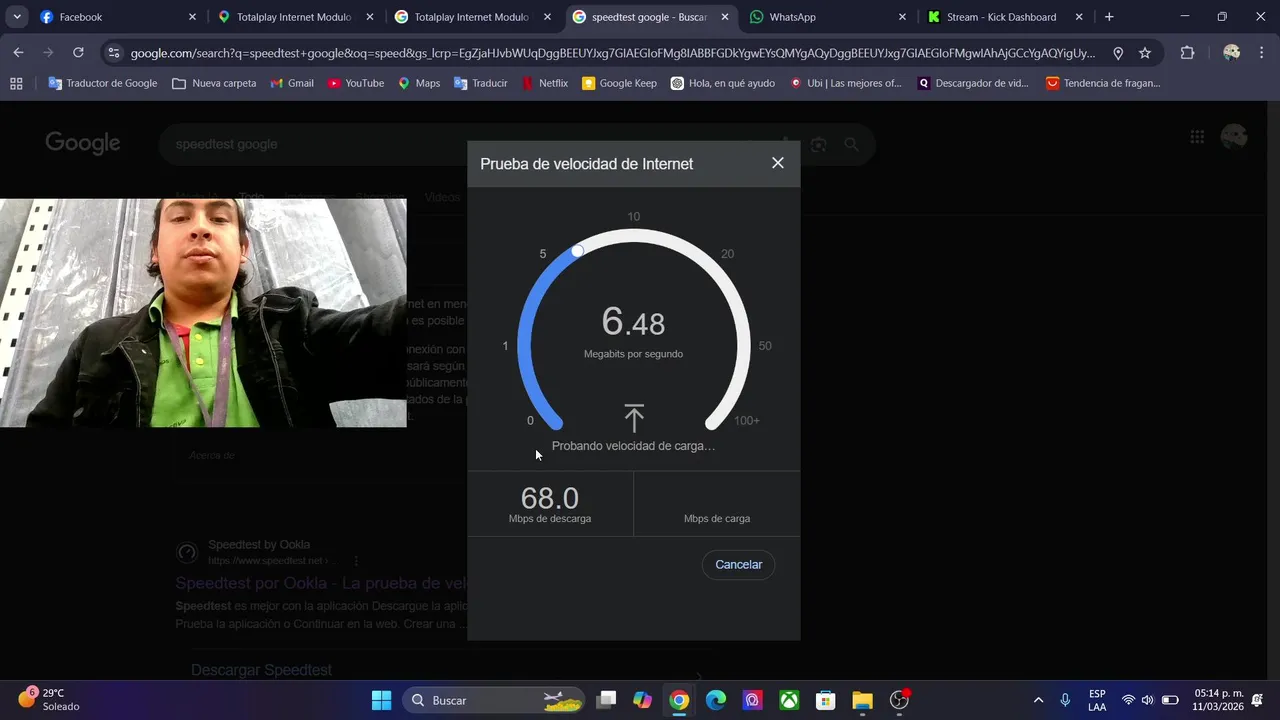Click the microphone icon in system tray
This screenshot has height=720, width=1280.
click(x=1065, y=700)
